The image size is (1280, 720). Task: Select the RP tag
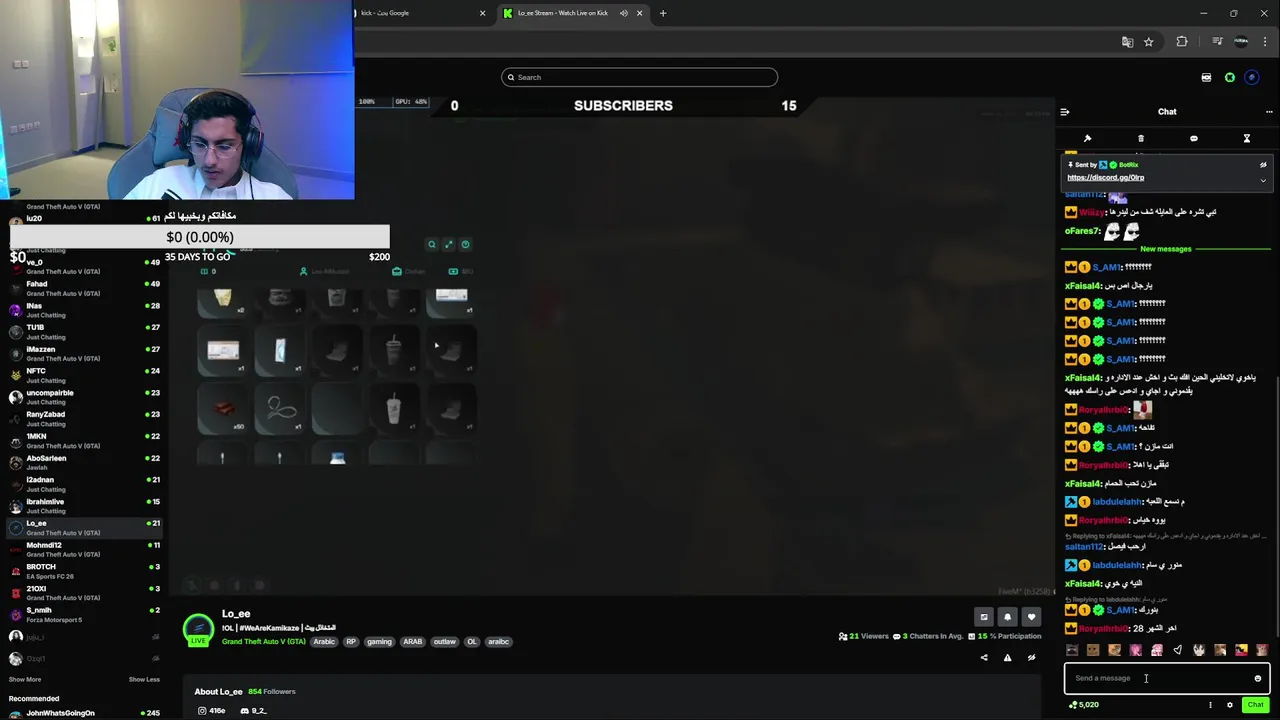pyautogui.click(x=351, y=642)
